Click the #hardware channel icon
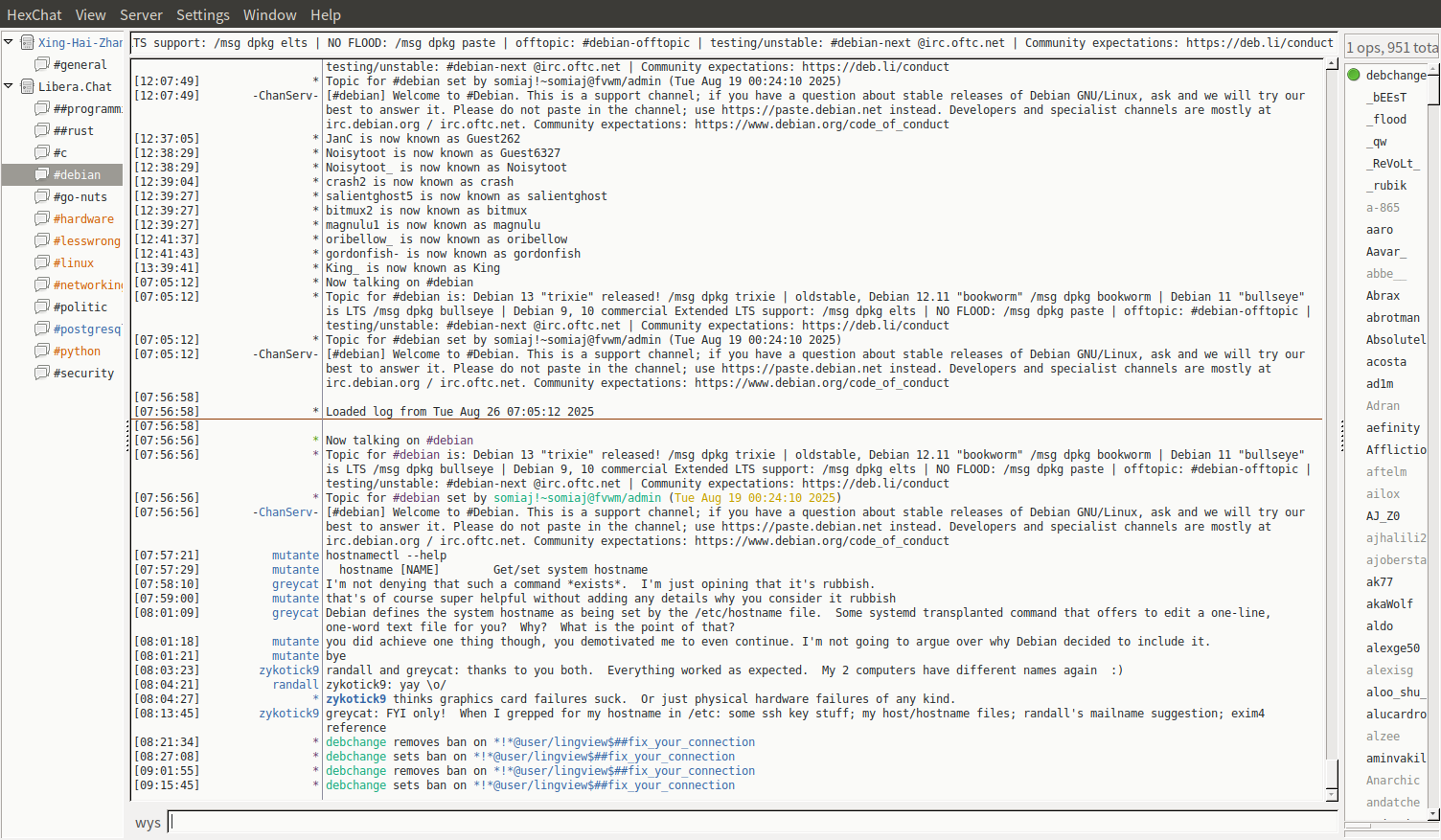The width and height of the screenshot is (1441, 840). (x=42, y=218)
